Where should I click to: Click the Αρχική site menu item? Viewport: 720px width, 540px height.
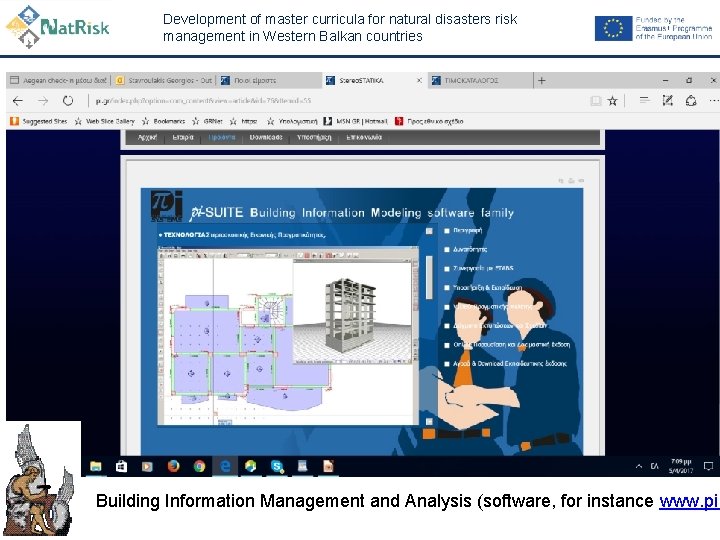[147, 137]
